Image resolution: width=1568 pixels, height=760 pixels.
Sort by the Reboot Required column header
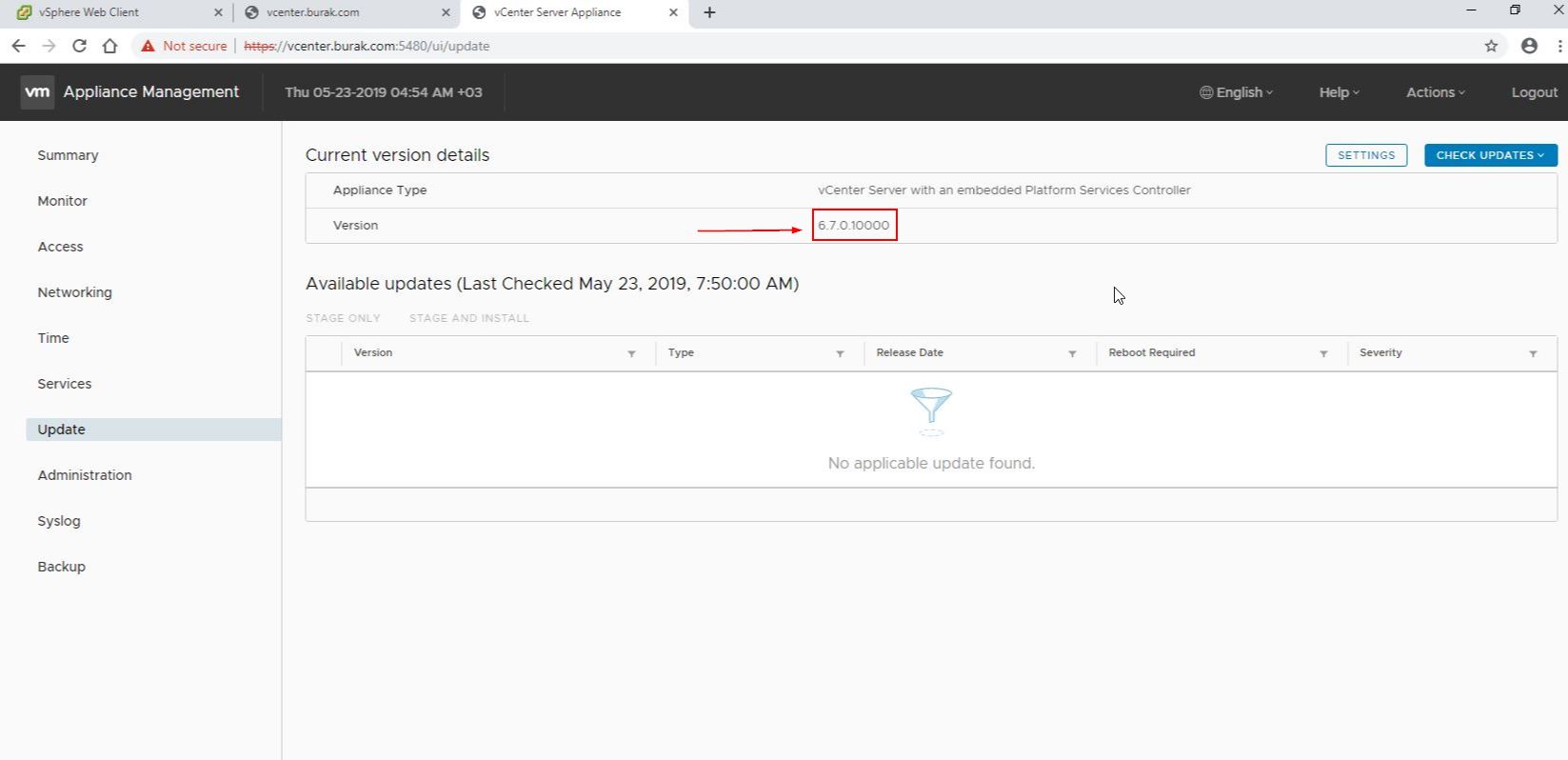click(1152, 352)
